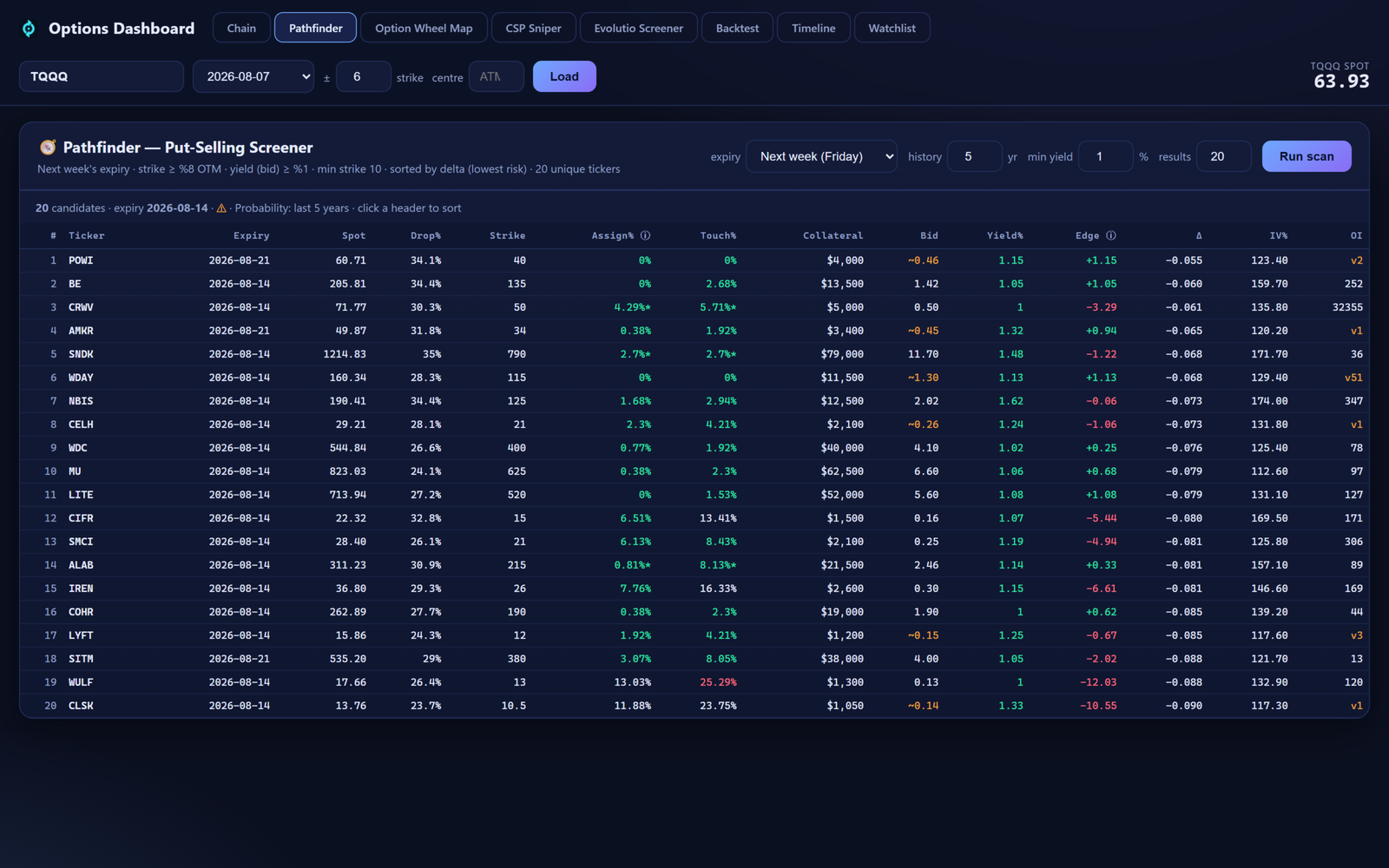Click the history years input field
The width and height of the screenshot is (1389, 868).
click(x=974, y=156)
